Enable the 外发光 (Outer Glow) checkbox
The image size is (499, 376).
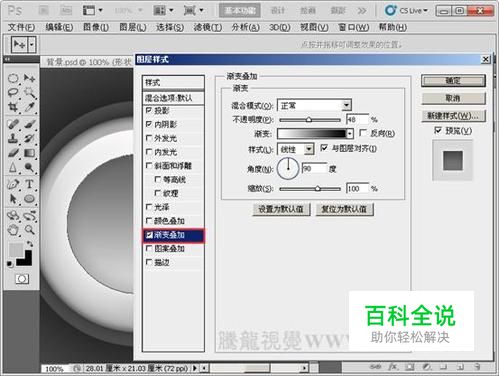pos(149,138)
